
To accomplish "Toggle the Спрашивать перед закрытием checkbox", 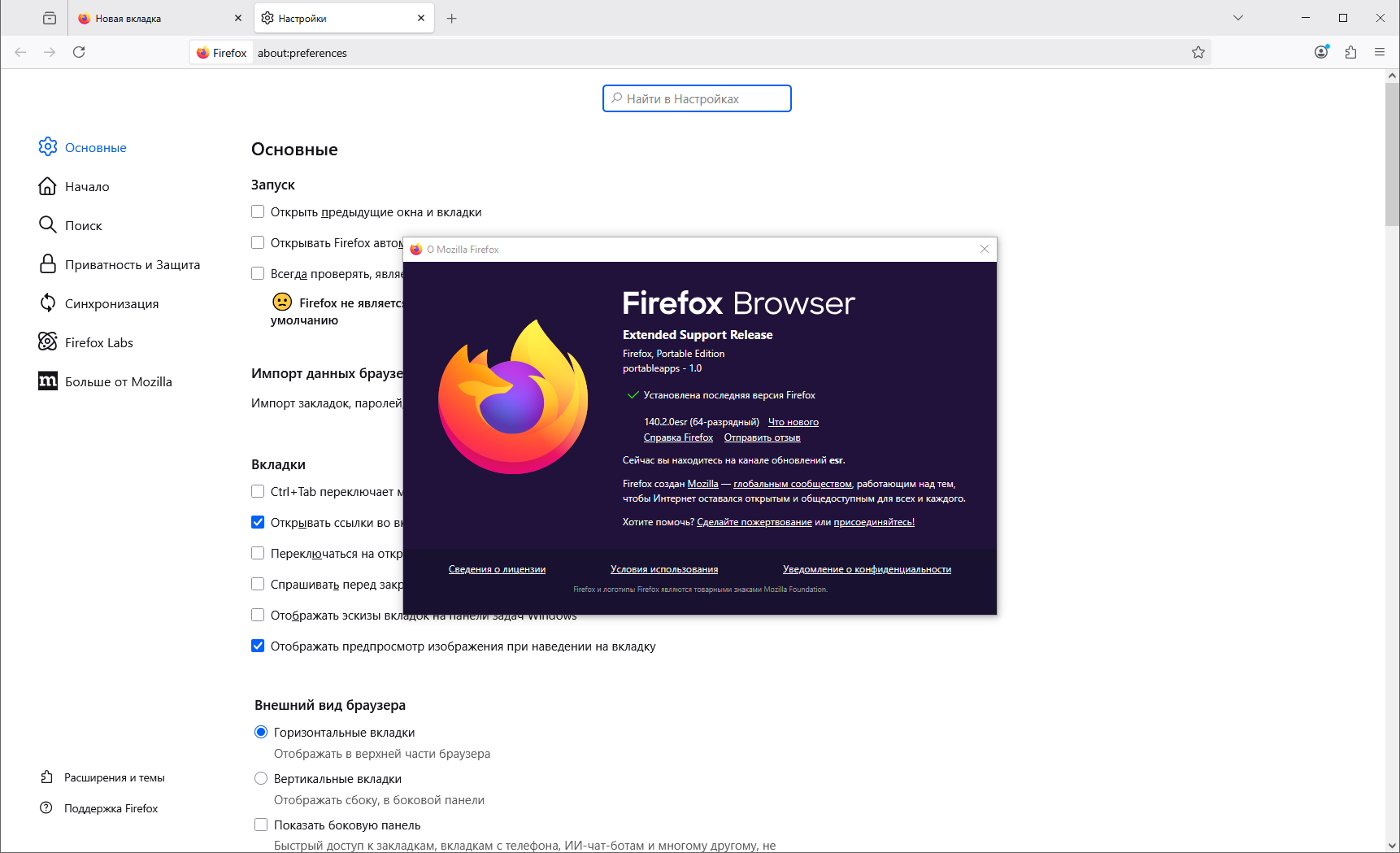I will point(258,584).
